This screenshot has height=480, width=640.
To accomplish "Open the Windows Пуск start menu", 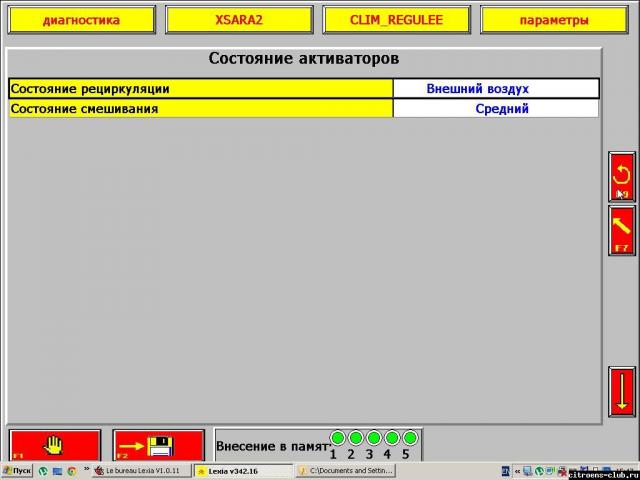I will (17, 470).
